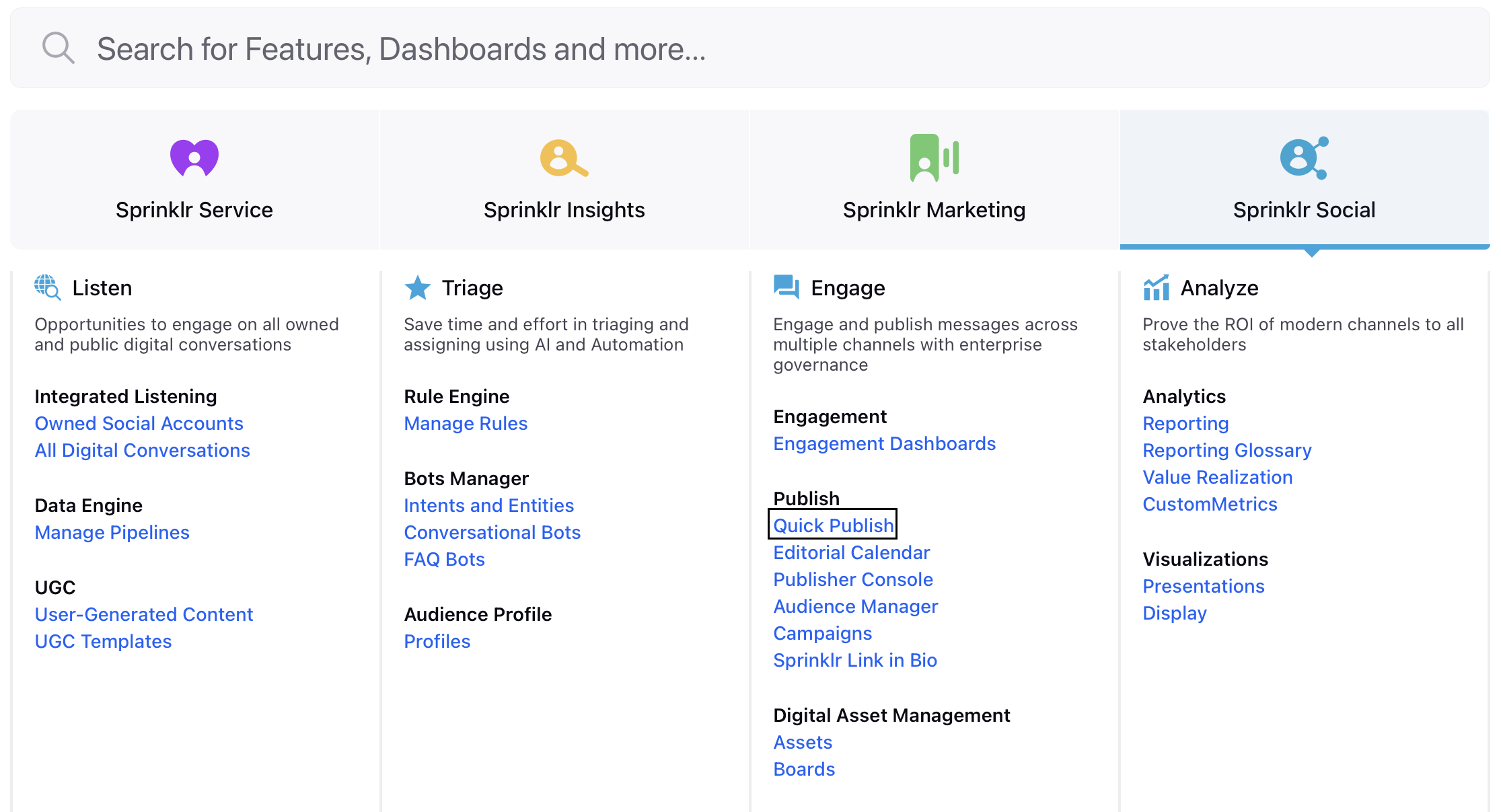Open UGC Templates

pos(103,641)
